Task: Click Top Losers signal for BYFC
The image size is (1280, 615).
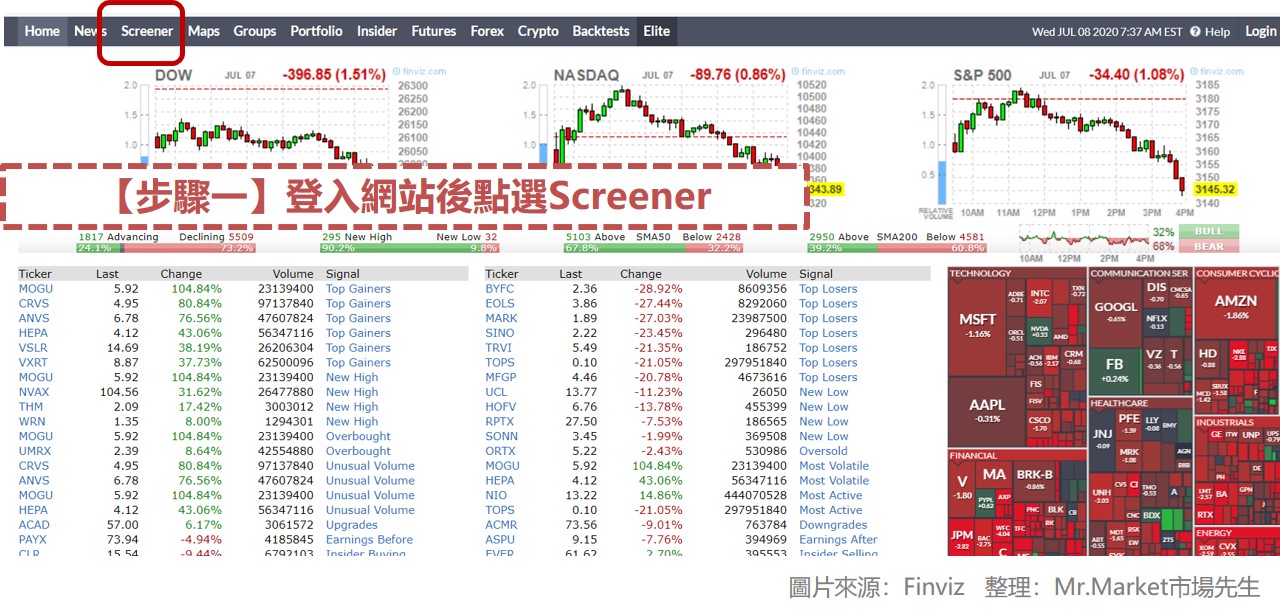Action: pos(828,289)
